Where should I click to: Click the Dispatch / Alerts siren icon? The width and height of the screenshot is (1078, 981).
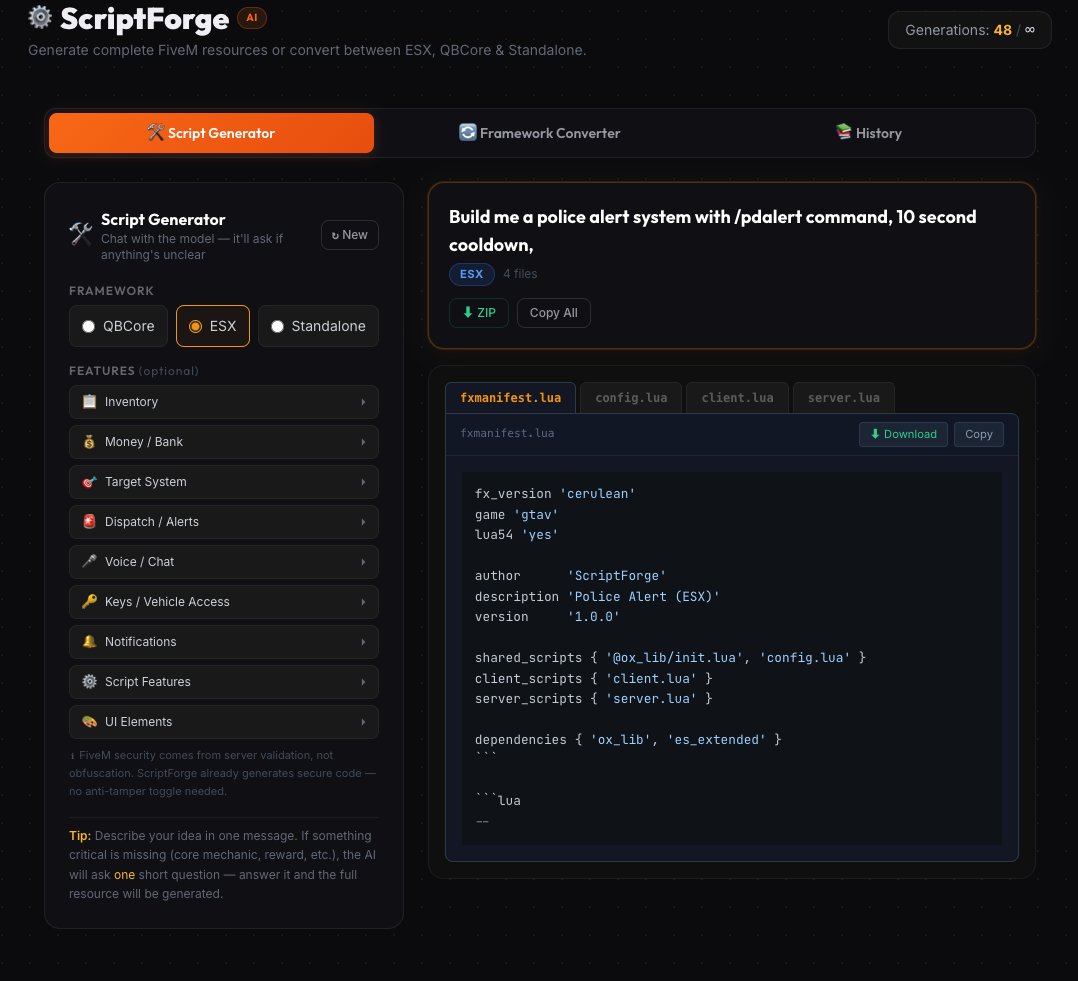[x=89, y=521]
